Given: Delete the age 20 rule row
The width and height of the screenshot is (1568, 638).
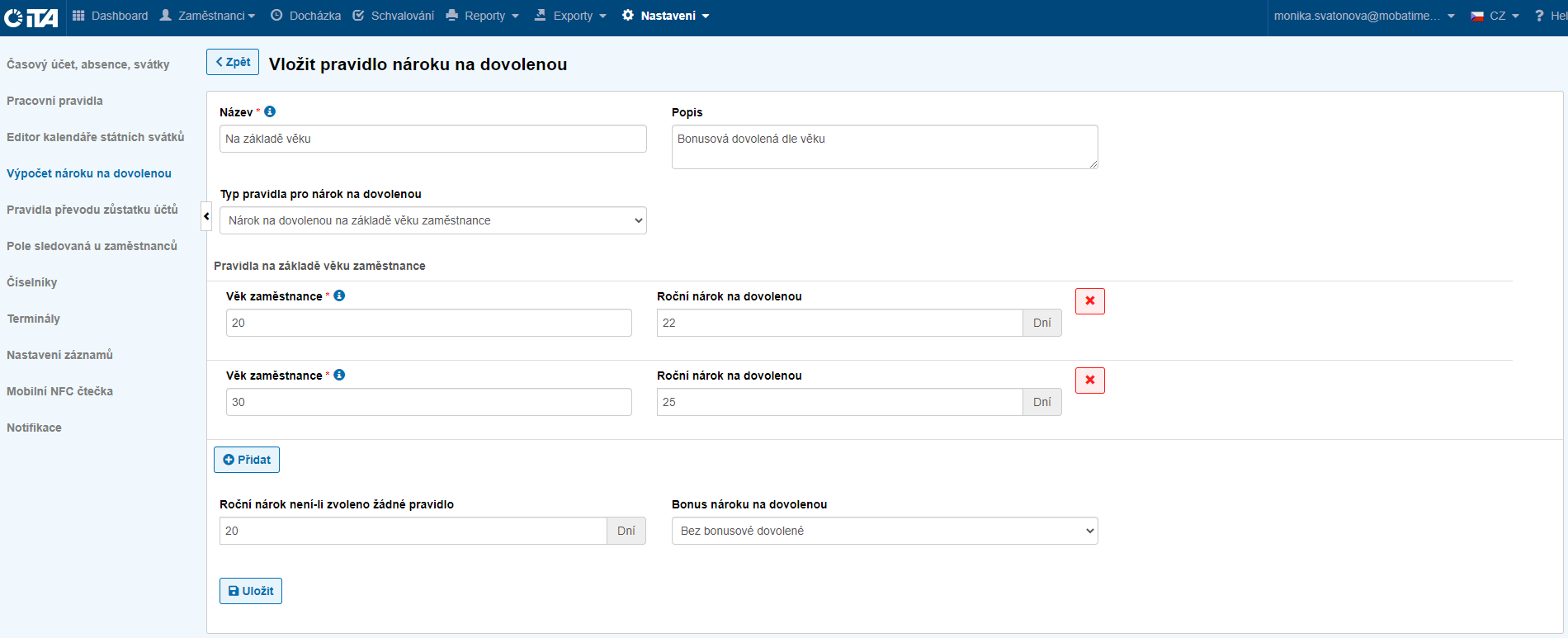Looking at the screenshot, I should click(1089, 301).
